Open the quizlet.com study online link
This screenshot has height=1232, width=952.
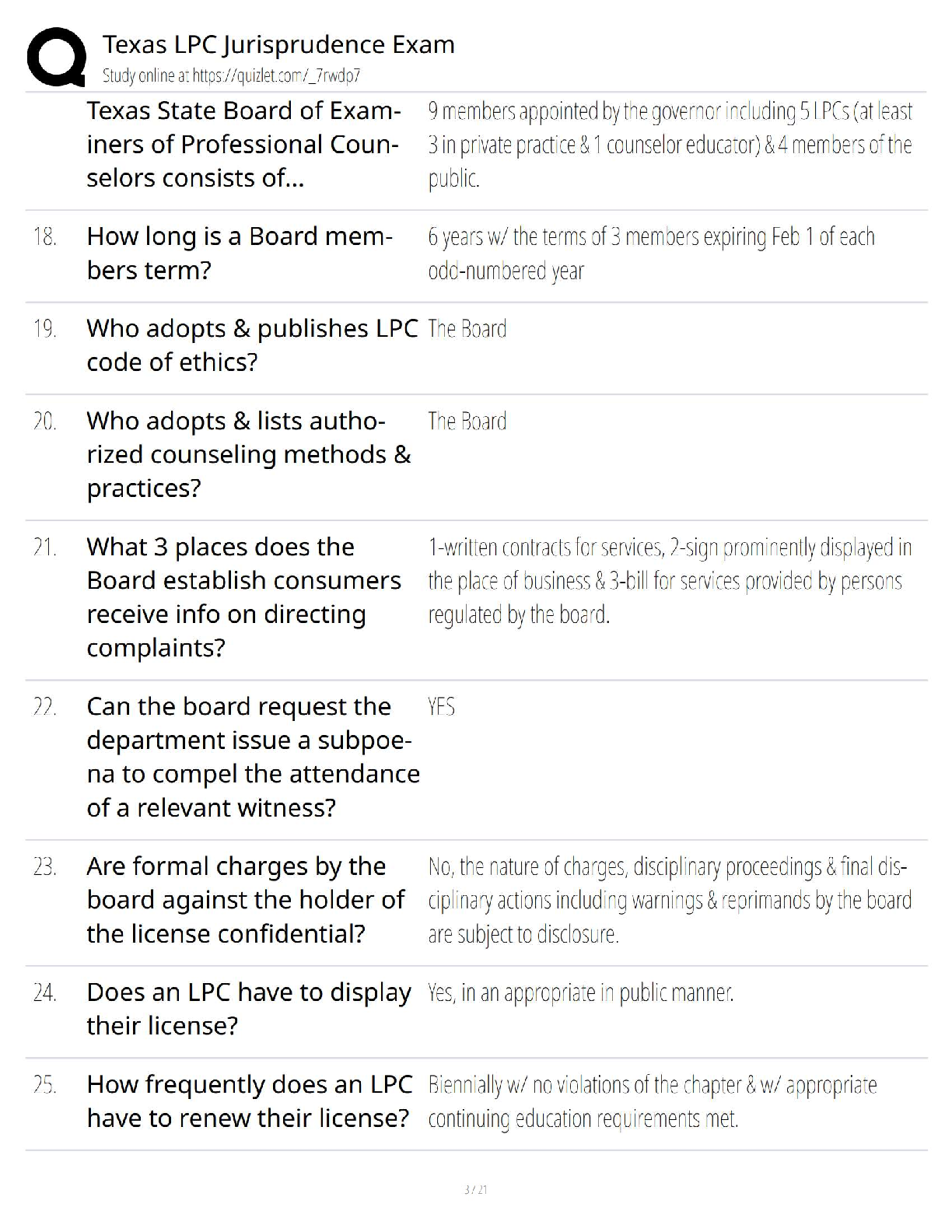[x=231, y=75]
